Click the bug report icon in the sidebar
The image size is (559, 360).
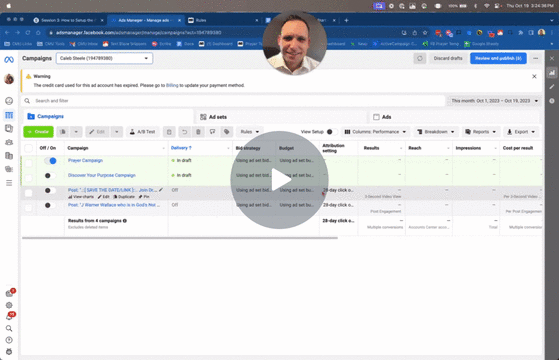click(x=9, y=352)
